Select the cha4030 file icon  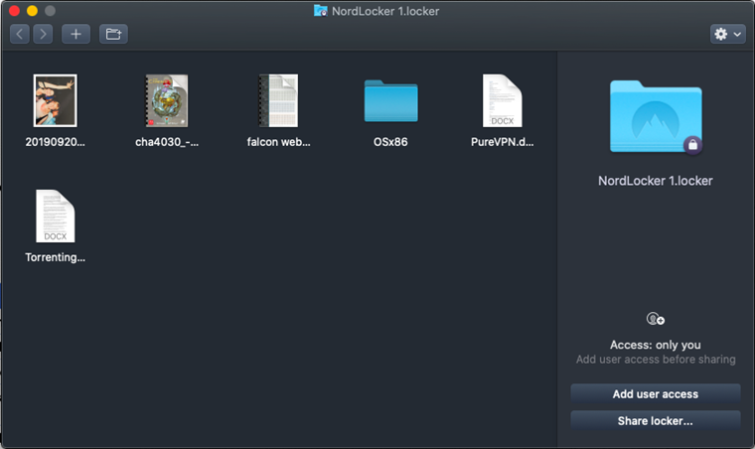167,100
